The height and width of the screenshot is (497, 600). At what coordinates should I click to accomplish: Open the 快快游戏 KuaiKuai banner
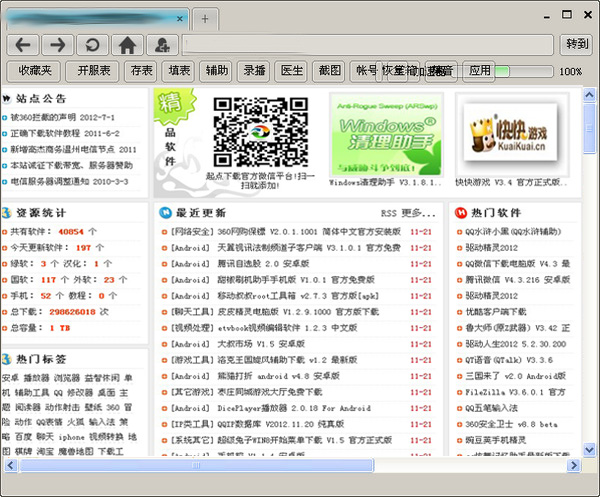click(511, 135)
